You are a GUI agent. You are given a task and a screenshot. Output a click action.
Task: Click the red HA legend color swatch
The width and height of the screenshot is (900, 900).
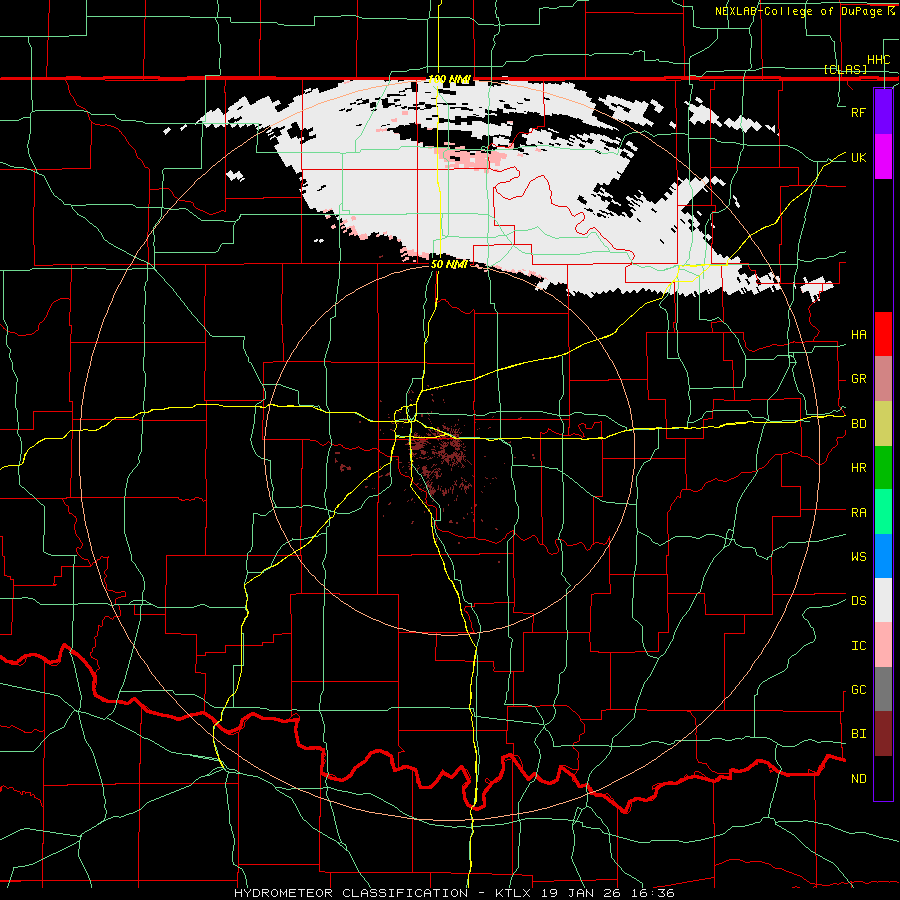883,334
